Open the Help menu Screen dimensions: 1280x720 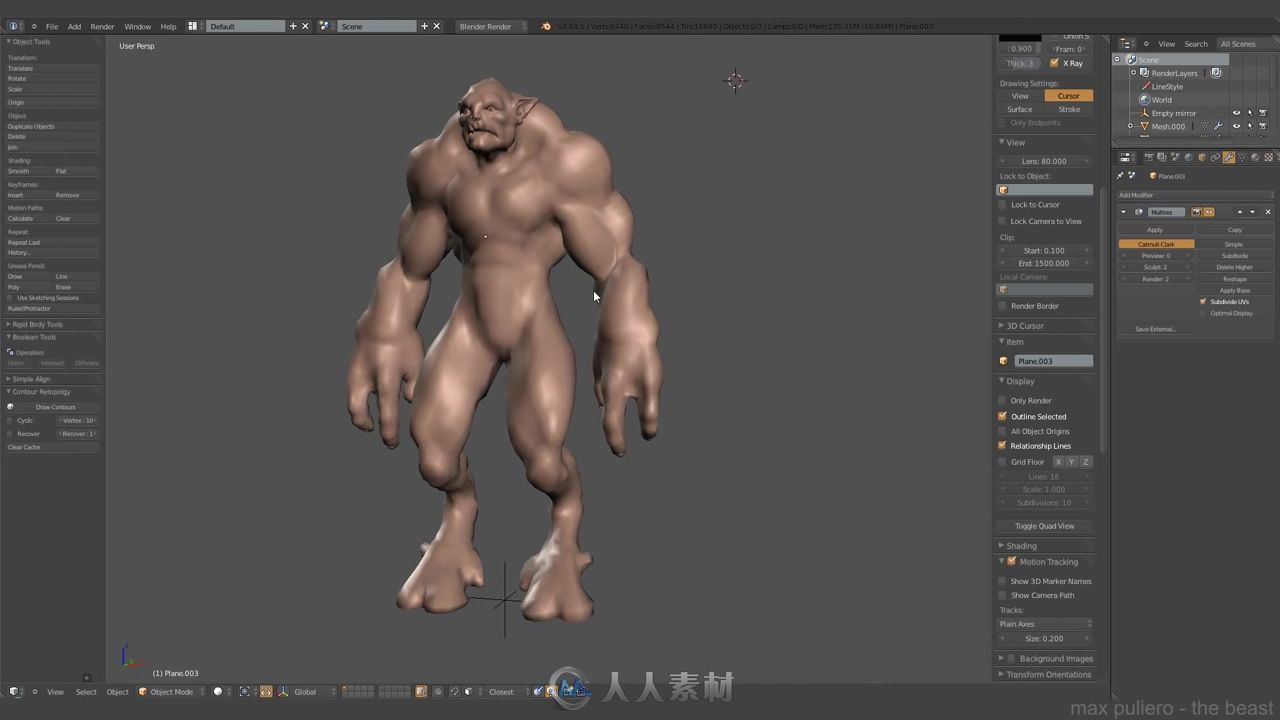click(168, 26)
